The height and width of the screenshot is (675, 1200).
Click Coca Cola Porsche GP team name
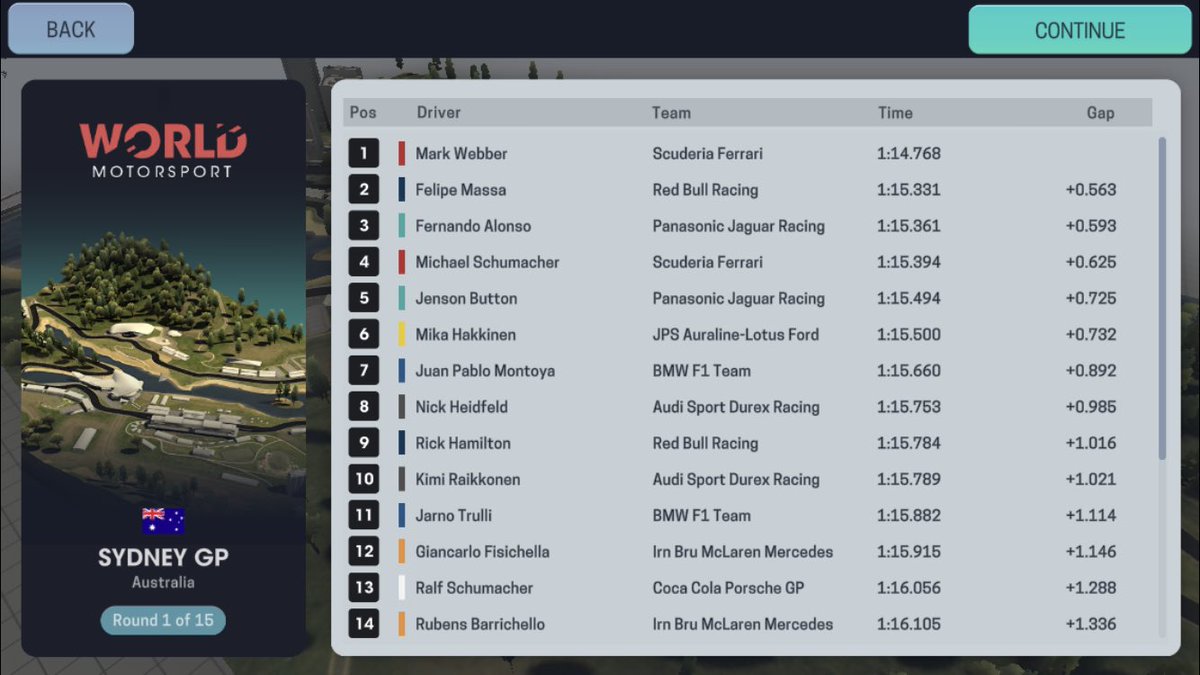pyautogui.click(x=728, y=588)
